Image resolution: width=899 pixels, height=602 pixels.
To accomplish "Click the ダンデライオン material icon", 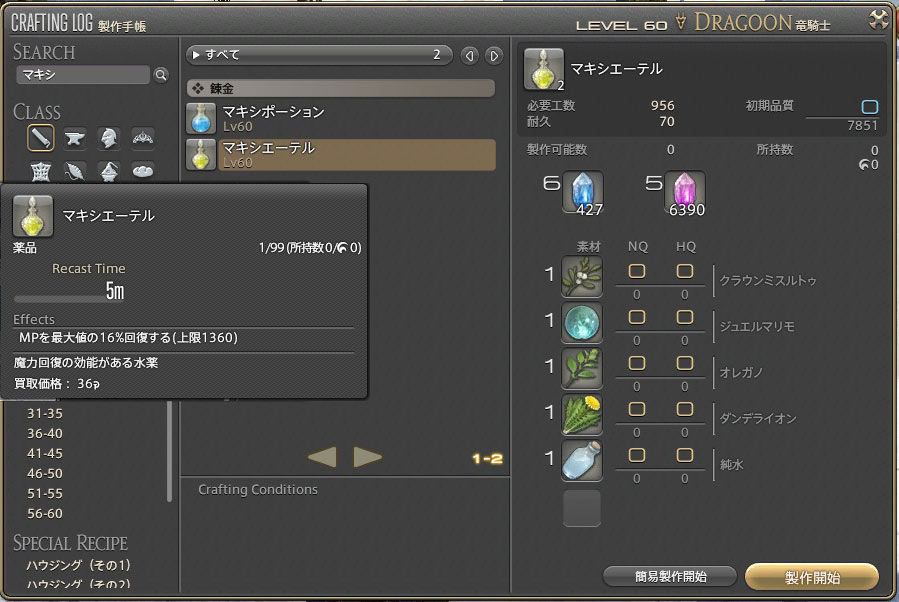I will click(x=582, y=415).
